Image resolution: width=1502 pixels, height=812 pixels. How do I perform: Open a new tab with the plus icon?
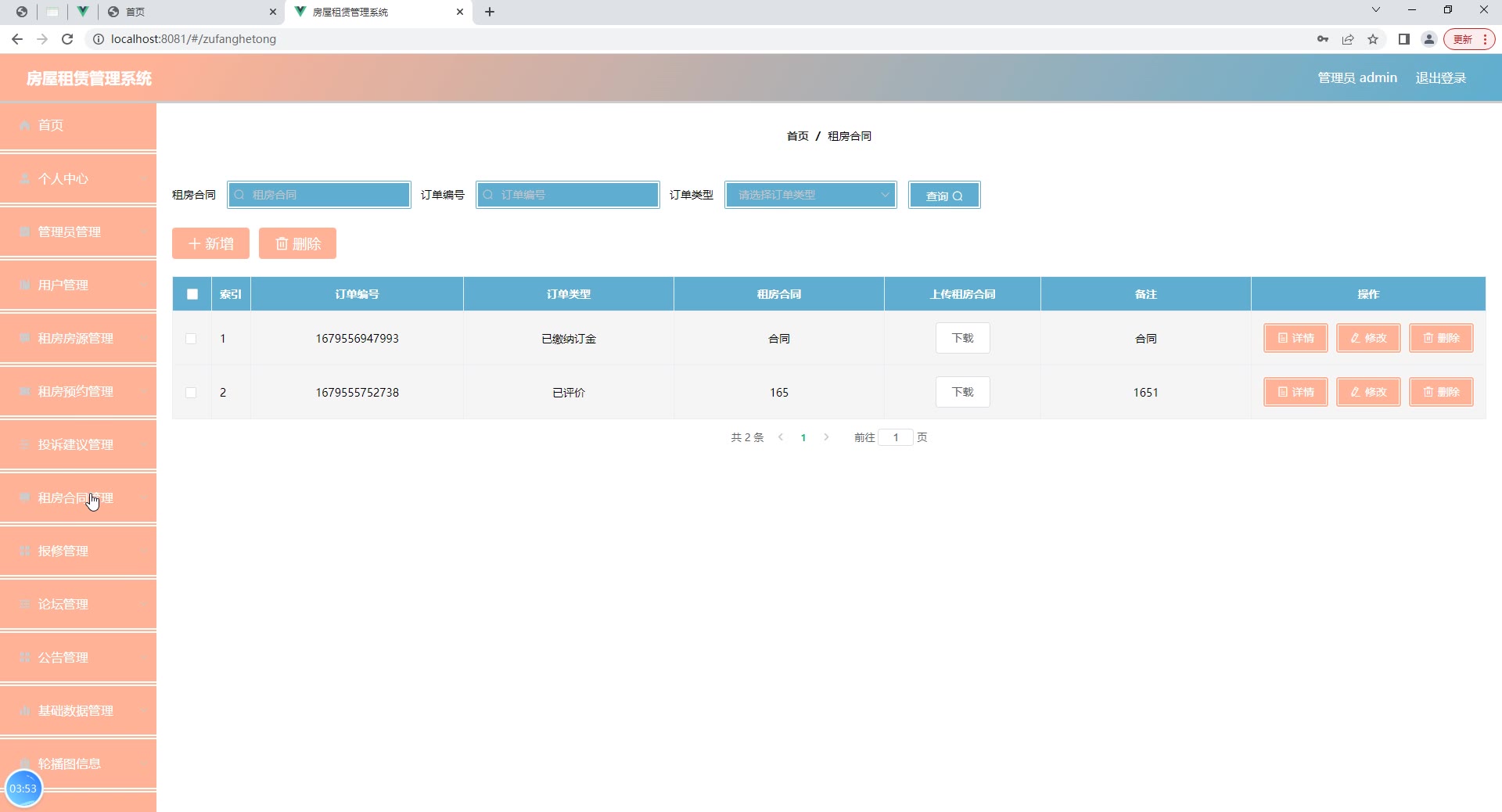click(x=490, y=12)
